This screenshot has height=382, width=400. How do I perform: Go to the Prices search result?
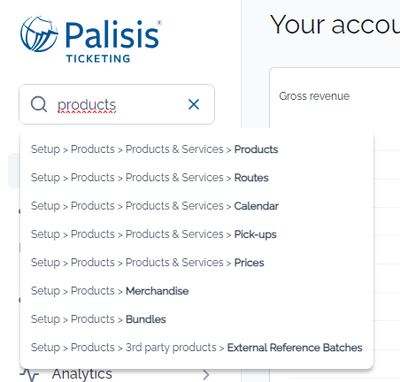197,263
